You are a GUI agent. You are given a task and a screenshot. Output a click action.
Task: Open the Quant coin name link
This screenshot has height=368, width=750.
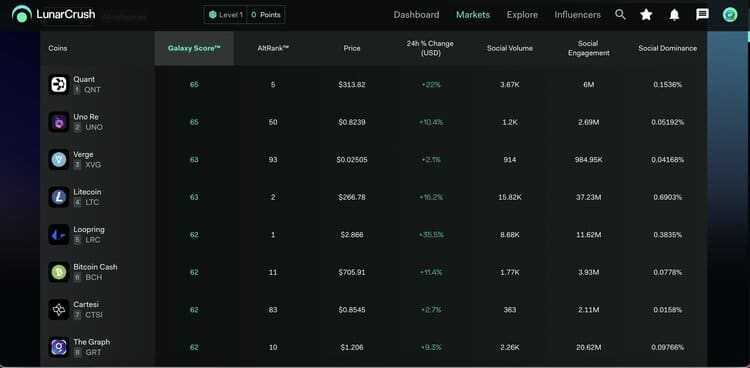(x=84, y=79)
